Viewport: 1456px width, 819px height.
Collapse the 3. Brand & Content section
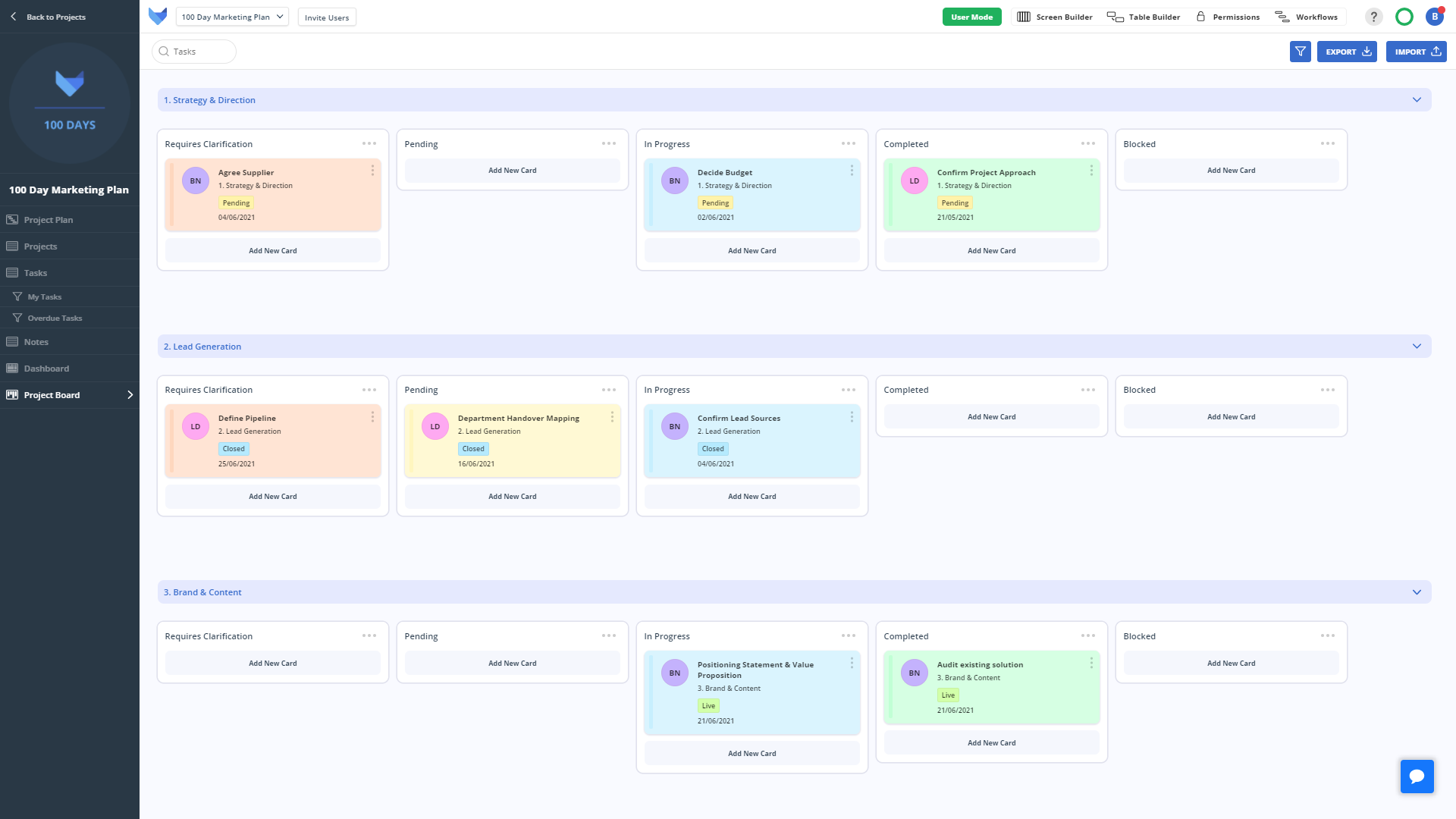[x=1416, y=592]
